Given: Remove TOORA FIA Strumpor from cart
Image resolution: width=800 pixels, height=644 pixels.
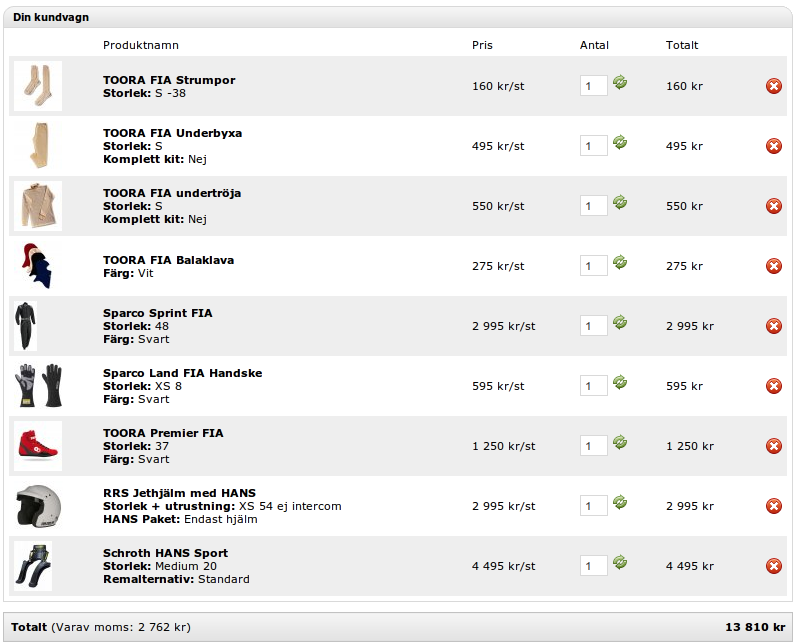Looking at the screenshot, I should [773, 86].
